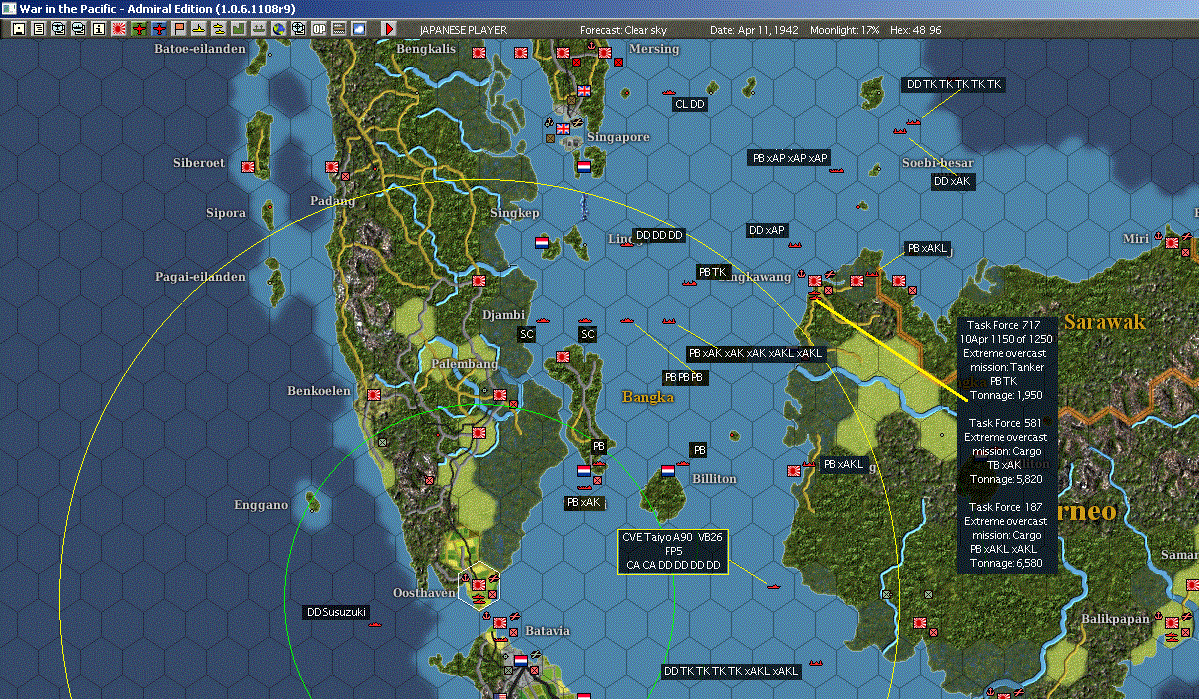Click the 'JAPANESE PLAYER' status text
The height and width of the screenshot is (699, 1199).
pos(463,30)
